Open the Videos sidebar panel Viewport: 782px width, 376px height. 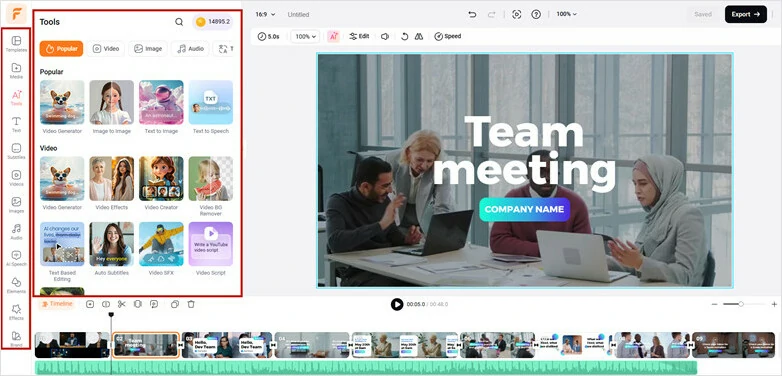tap(16, 178)
